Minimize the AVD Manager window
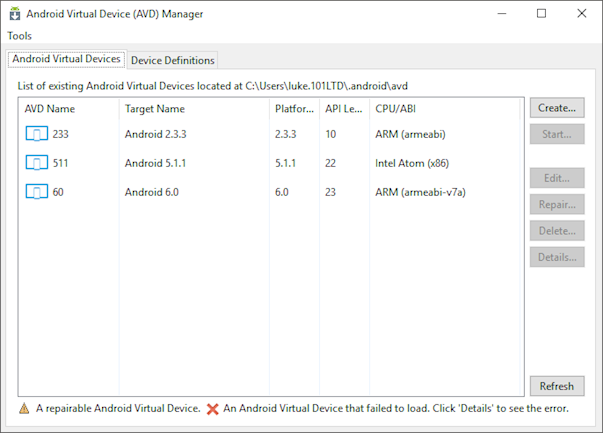Image resolution: width=603 pixels, height=433 pixels. pyautogui.click(x=502, y=13)
